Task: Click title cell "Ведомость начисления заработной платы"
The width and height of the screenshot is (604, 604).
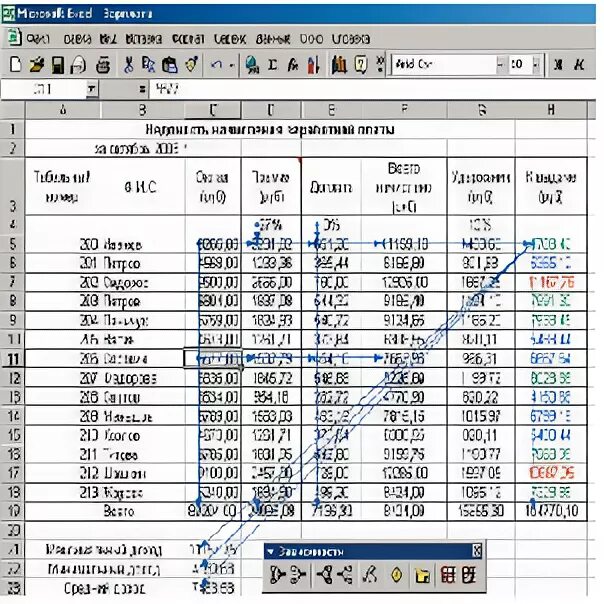Action: tap(270, 129)
